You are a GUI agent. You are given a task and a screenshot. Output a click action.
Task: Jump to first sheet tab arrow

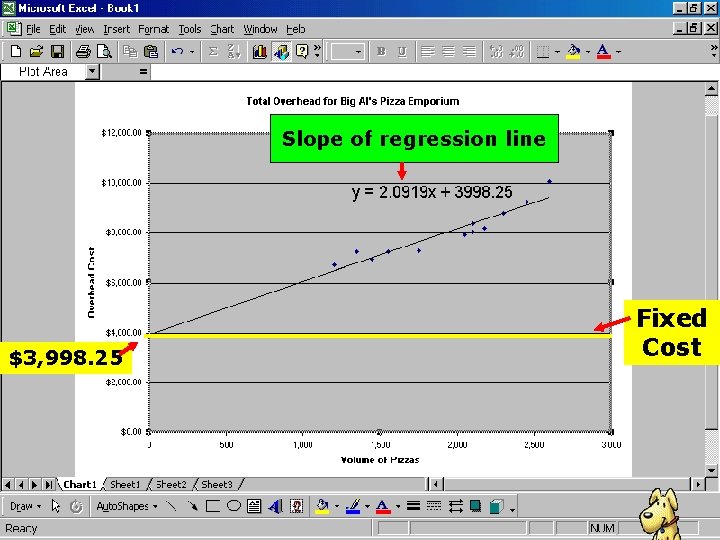8,484
